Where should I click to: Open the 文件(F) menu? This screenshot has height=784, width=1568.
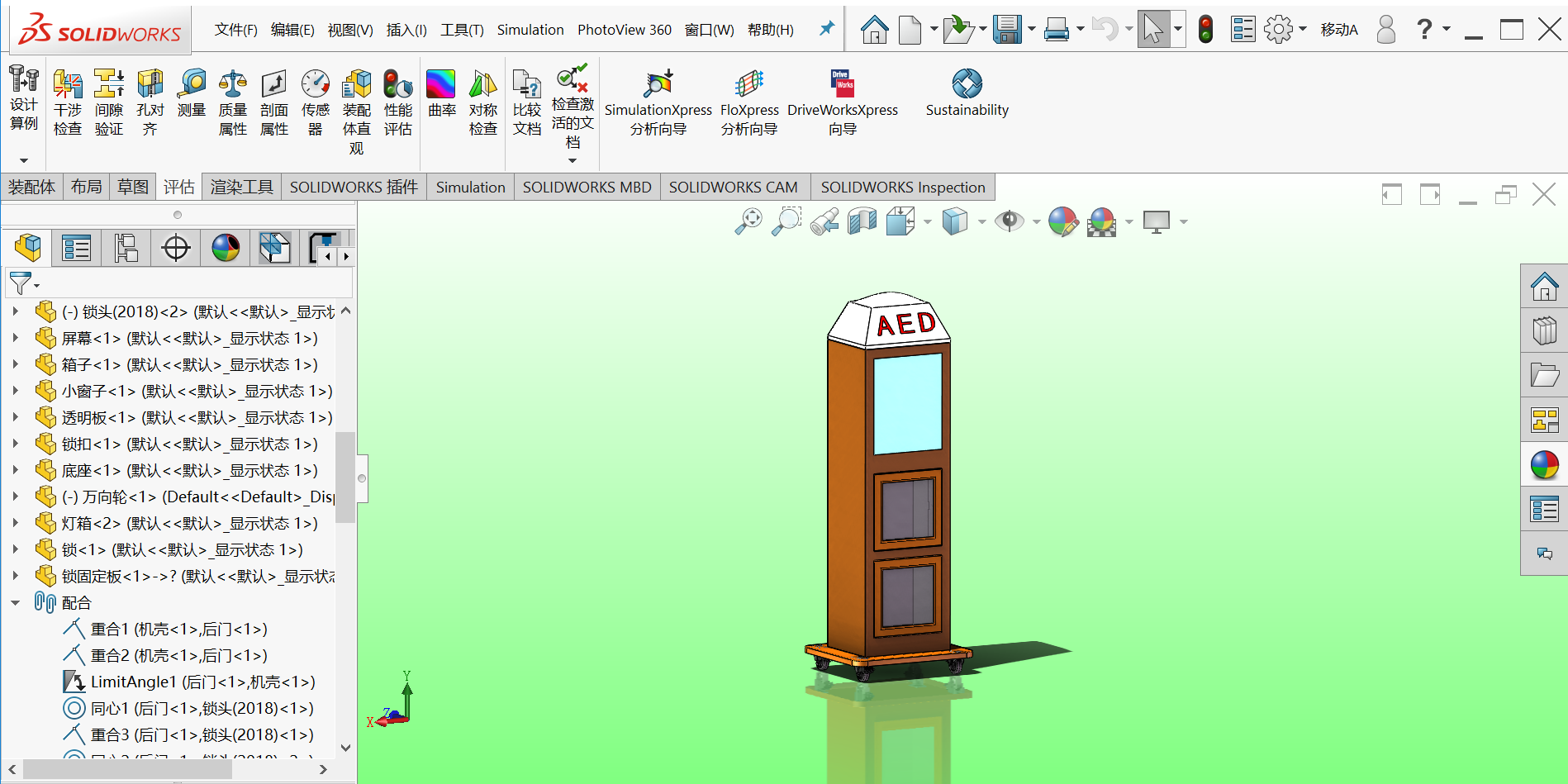(x=236, y=30)
